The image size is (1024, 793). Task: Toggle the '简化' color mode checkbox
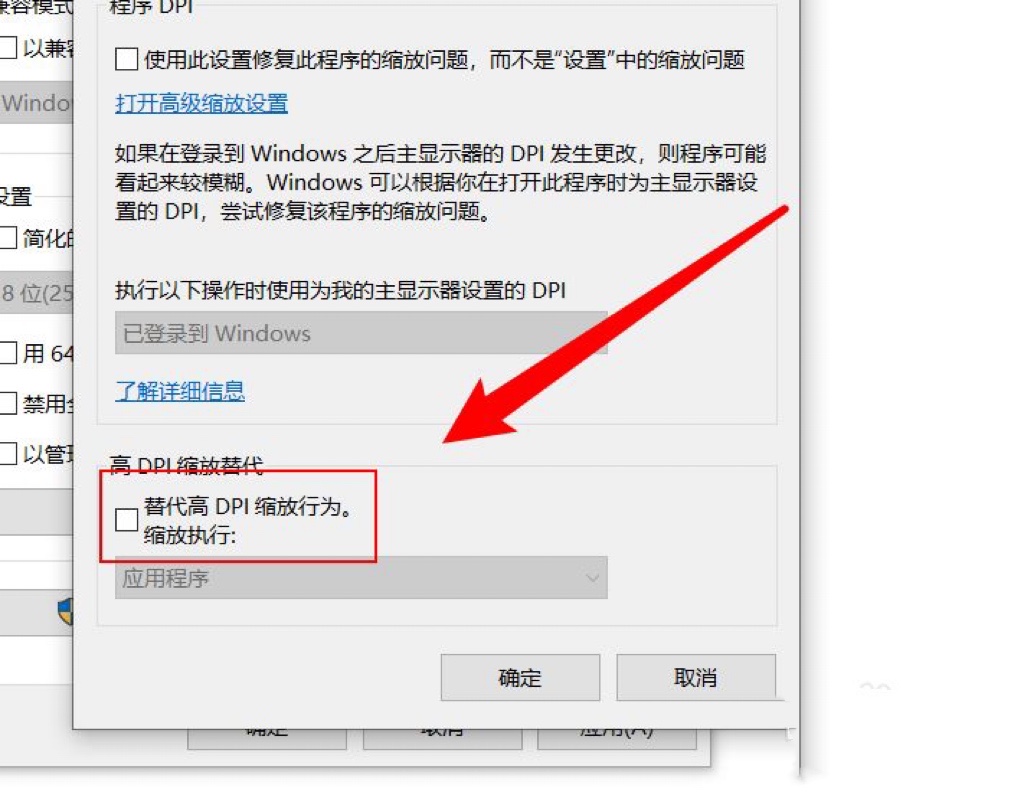point(8,237)
